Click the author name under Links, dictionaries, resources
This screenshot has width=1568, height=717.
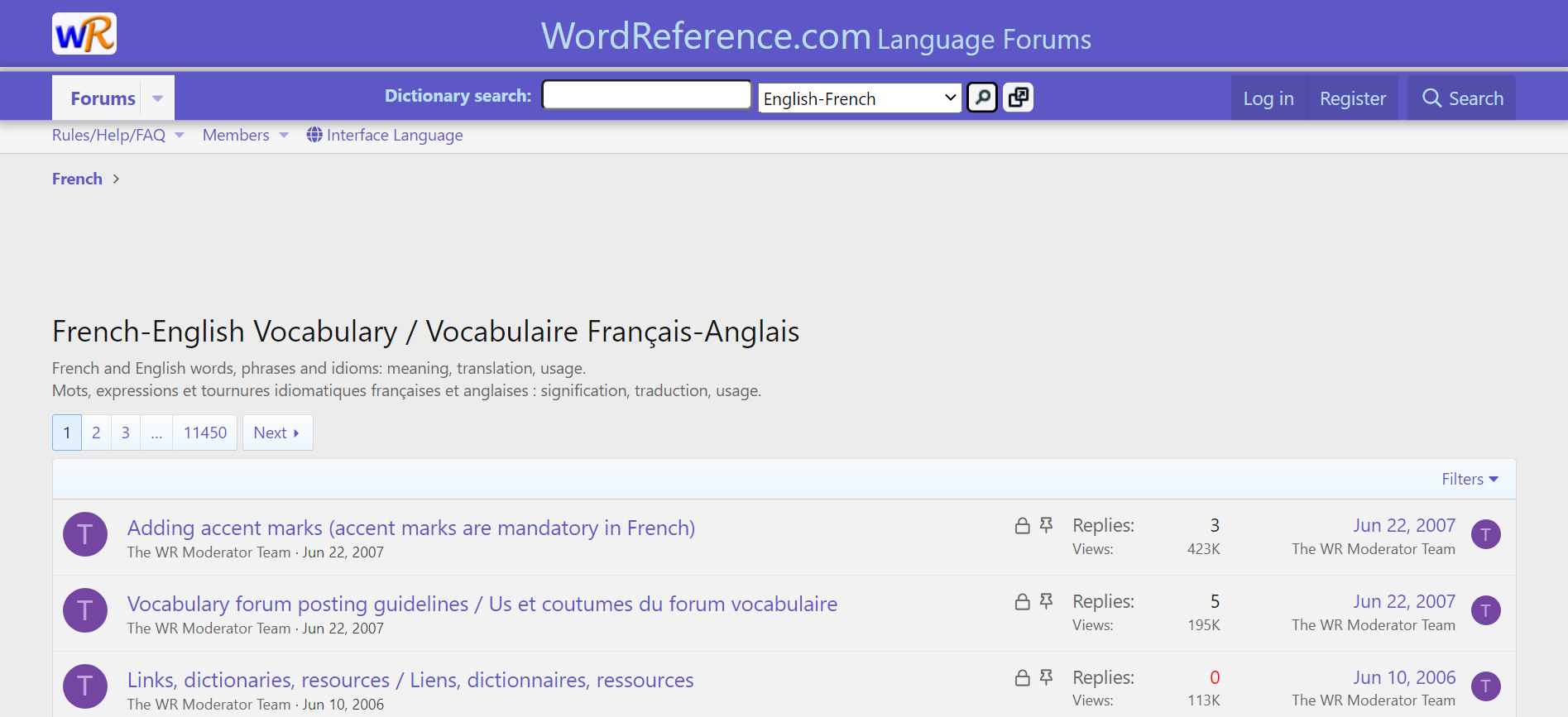pyautogui.click(x=209, y=705)
